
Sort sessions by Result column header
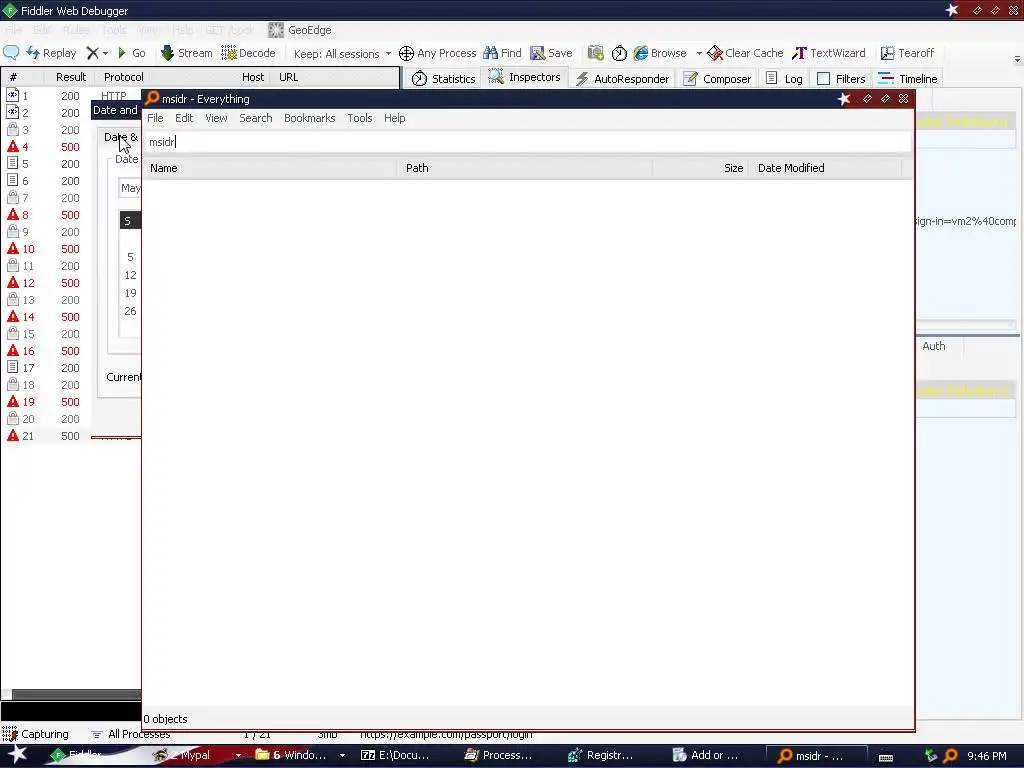(71, 77)
